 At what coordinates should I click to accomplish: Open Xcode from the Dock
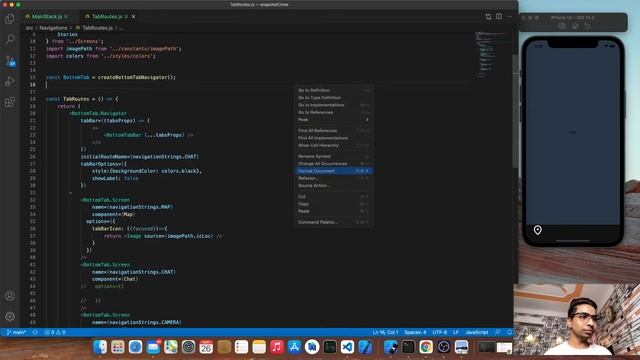[365, 347]
